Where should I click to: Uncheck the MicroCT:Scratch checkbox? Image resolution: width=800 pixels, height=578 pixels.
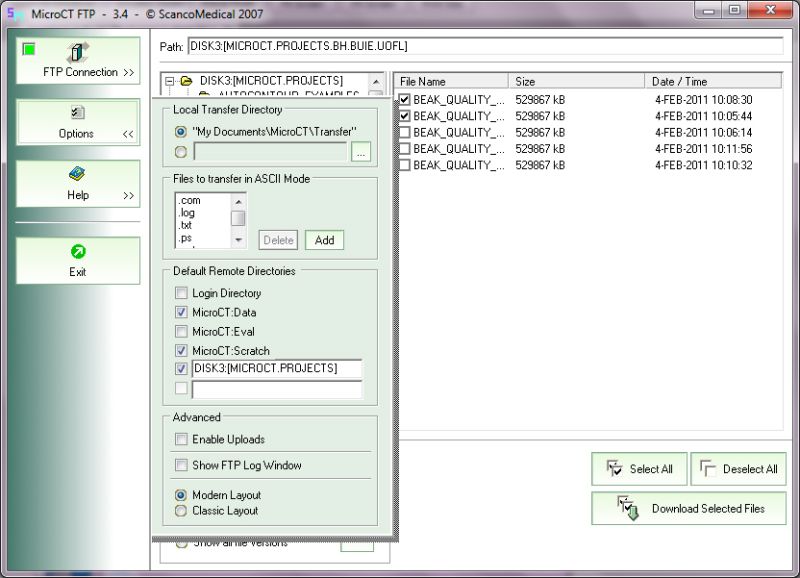(181, 350)
